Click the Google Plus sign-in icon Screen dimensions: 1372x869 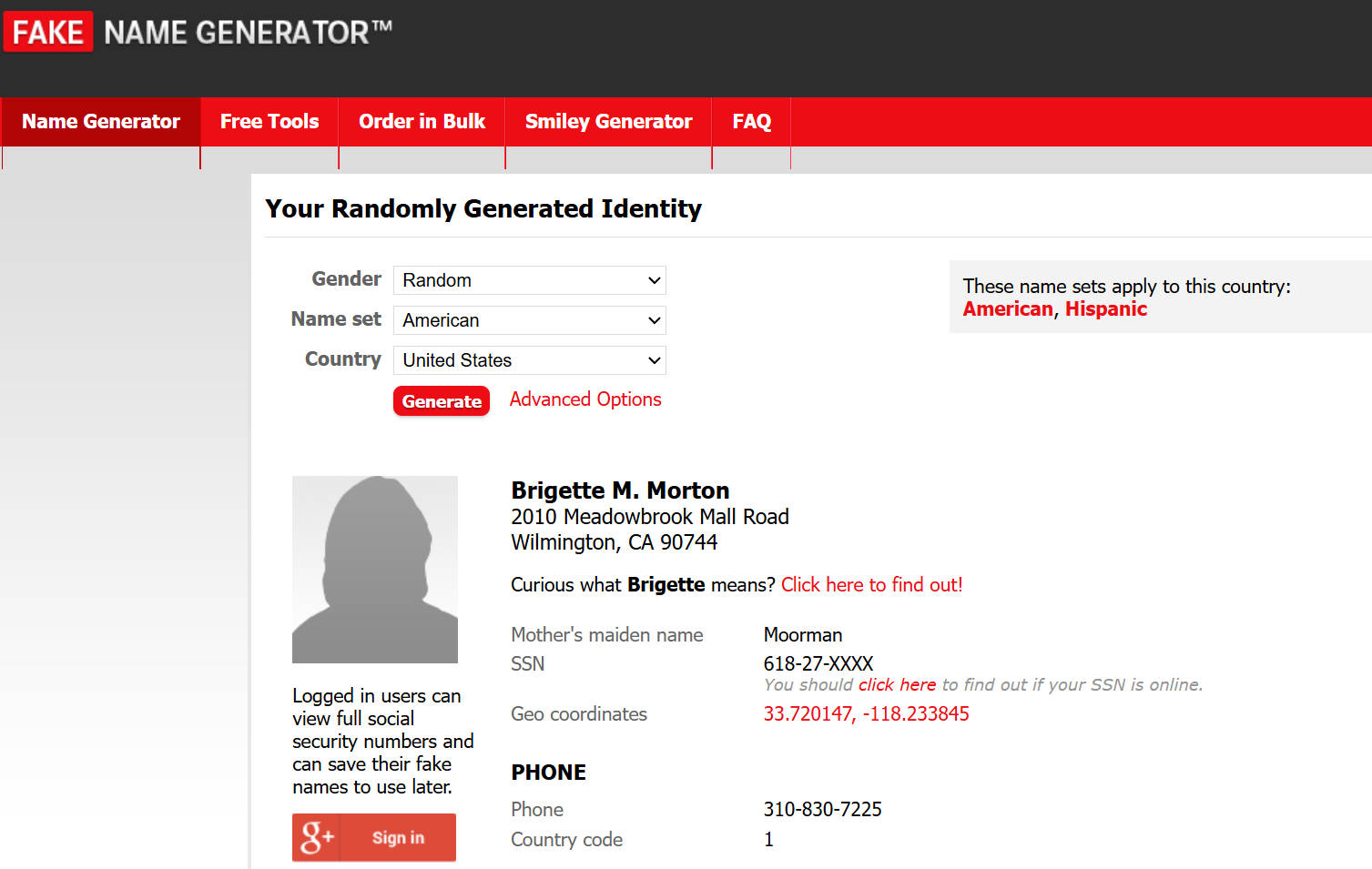tap(318, 837)
